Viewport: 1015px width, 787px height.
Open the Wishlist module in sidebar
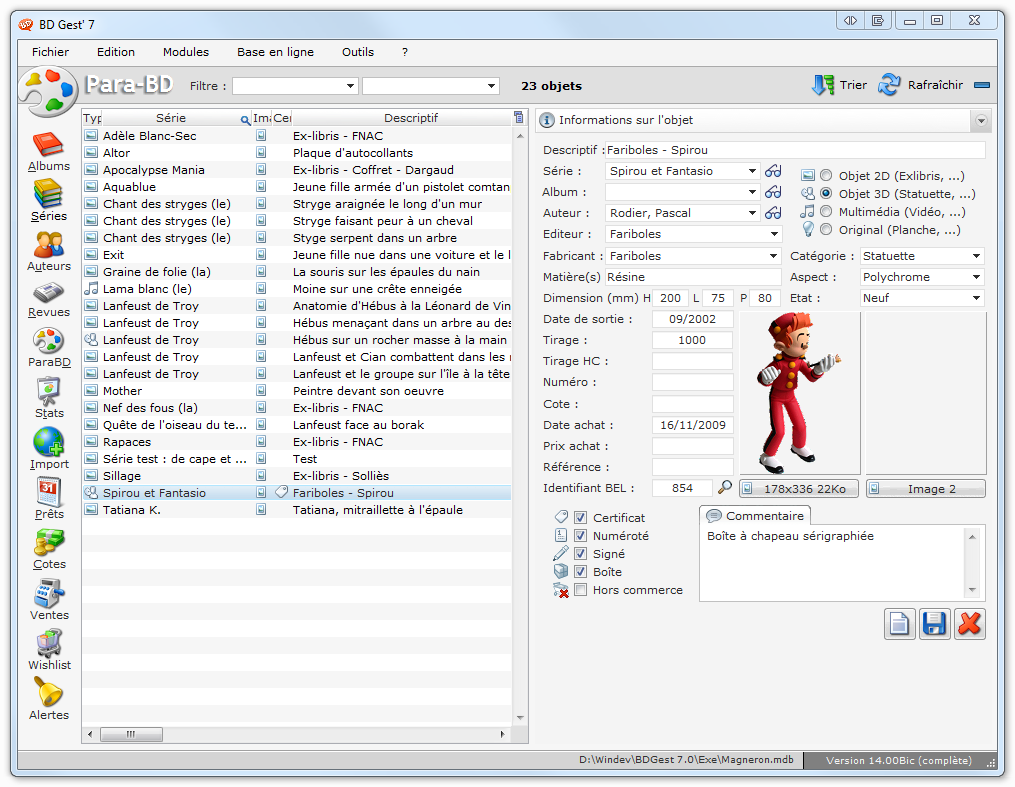[x=49, y=650]
